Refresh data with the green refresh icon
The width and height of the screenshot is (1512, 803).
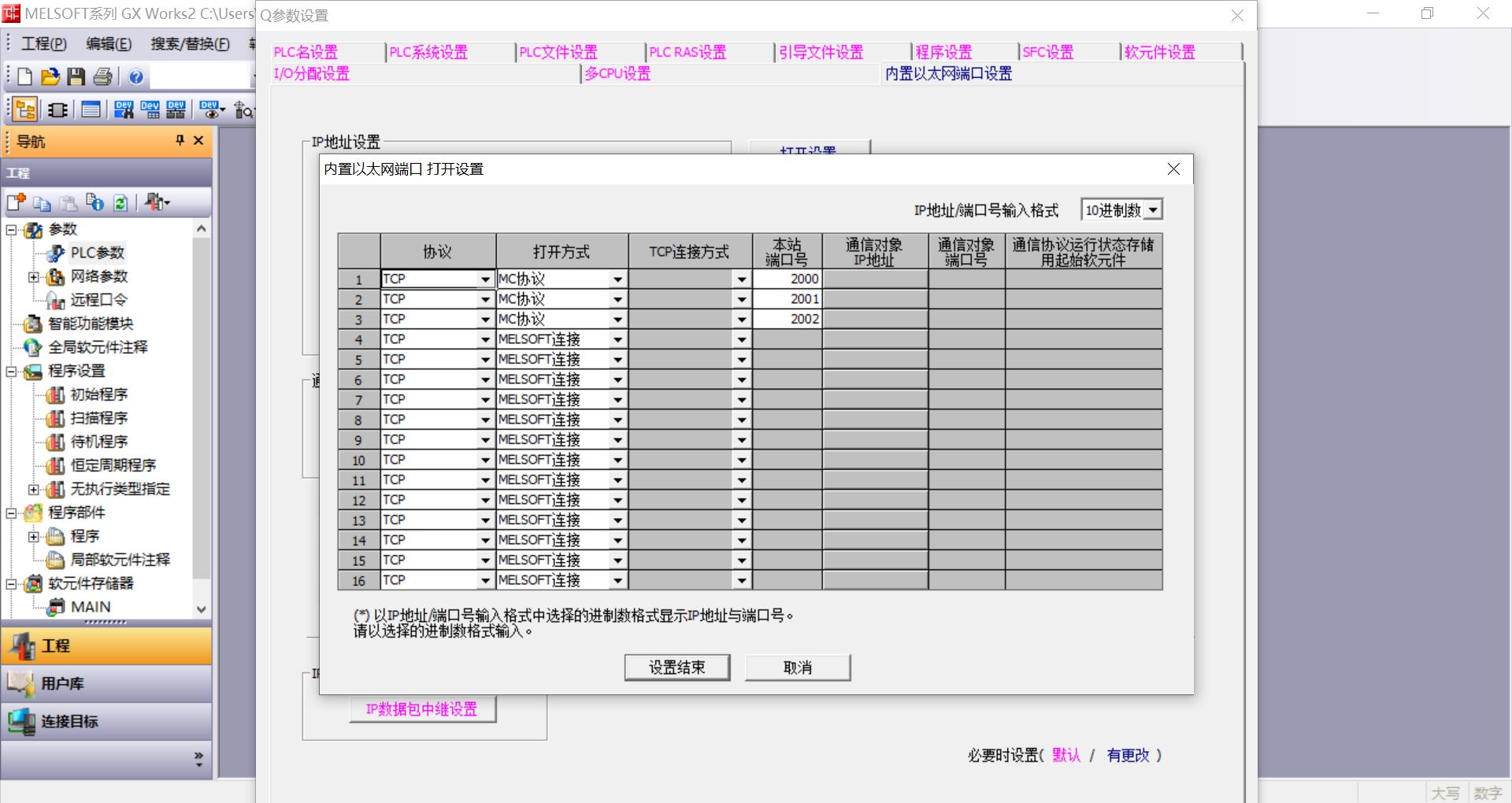(119, 202)
